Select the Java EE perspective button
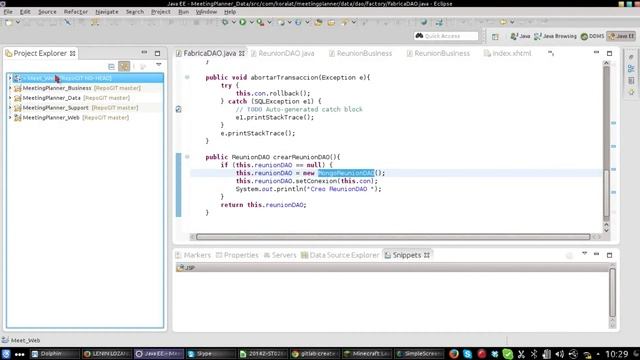This screenshot has width=640, height=360. [x=621, y=36]
